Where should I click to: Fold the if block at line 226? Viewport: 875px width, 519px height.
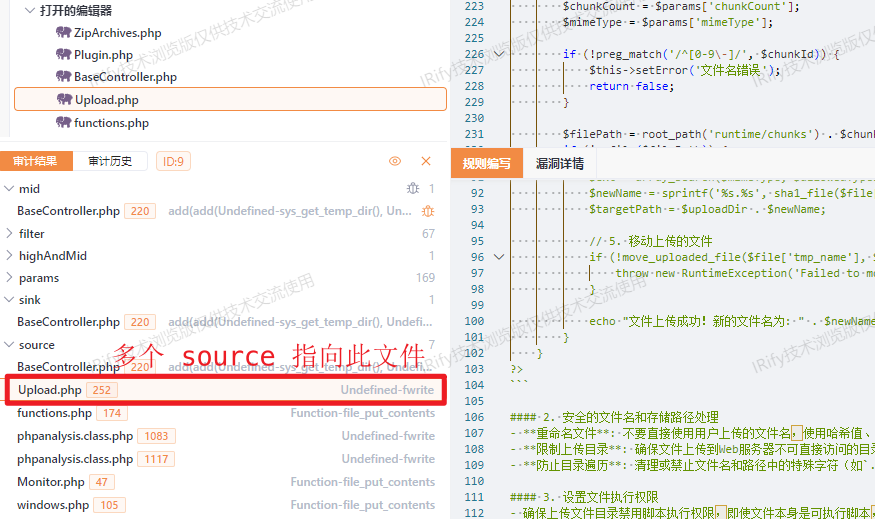click(x=499, y=54)
